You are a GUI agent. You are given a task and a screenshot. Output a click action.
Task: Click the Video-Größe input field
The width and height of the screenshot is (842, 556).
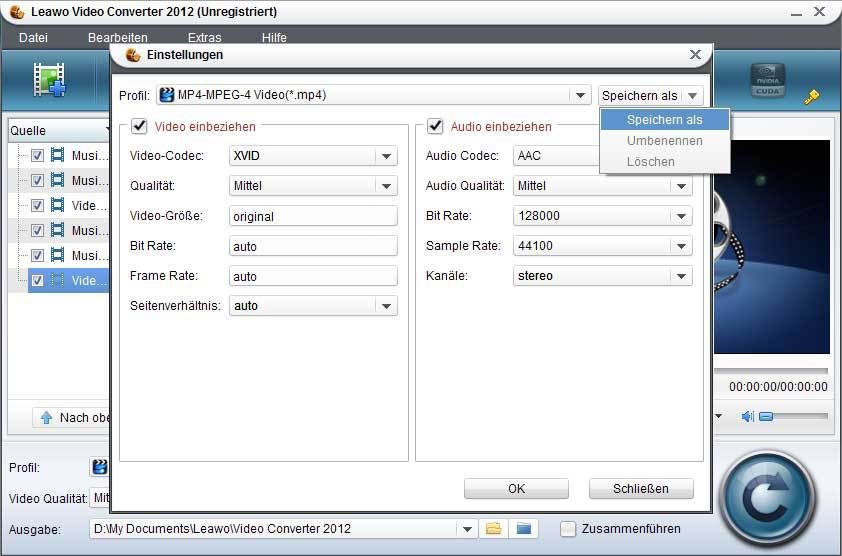(313, 216)
